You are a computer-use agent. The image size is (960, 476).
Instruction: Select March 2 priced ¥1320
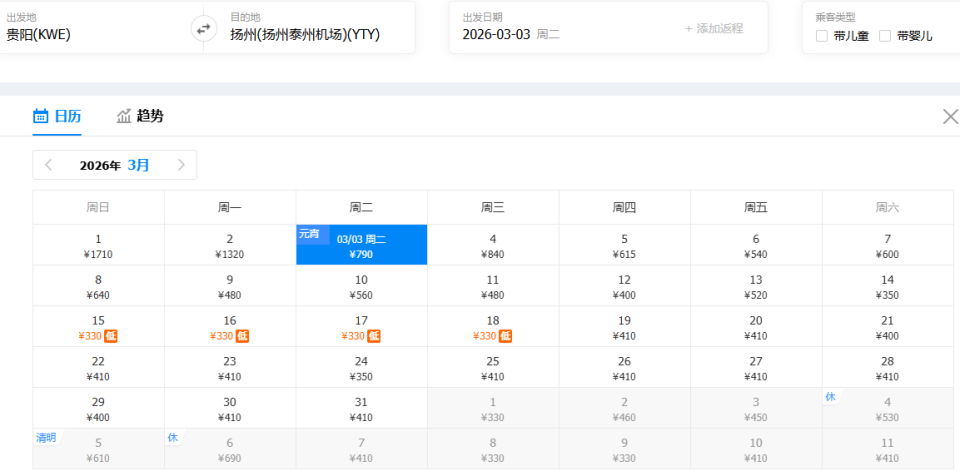point(230,245)
